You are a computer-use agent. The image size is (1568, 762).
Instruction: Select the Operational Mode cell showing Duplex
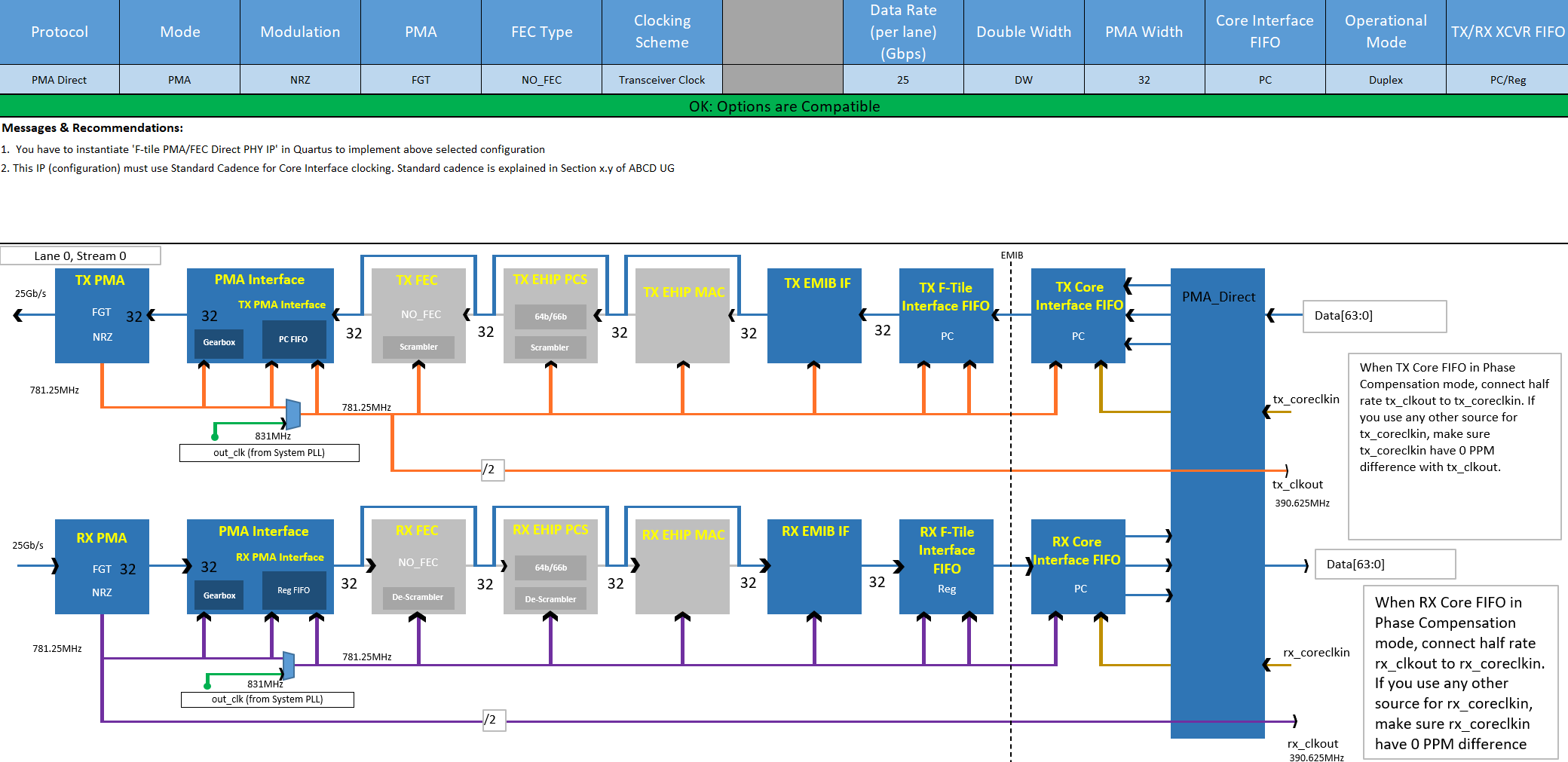tap(1386, 80)
